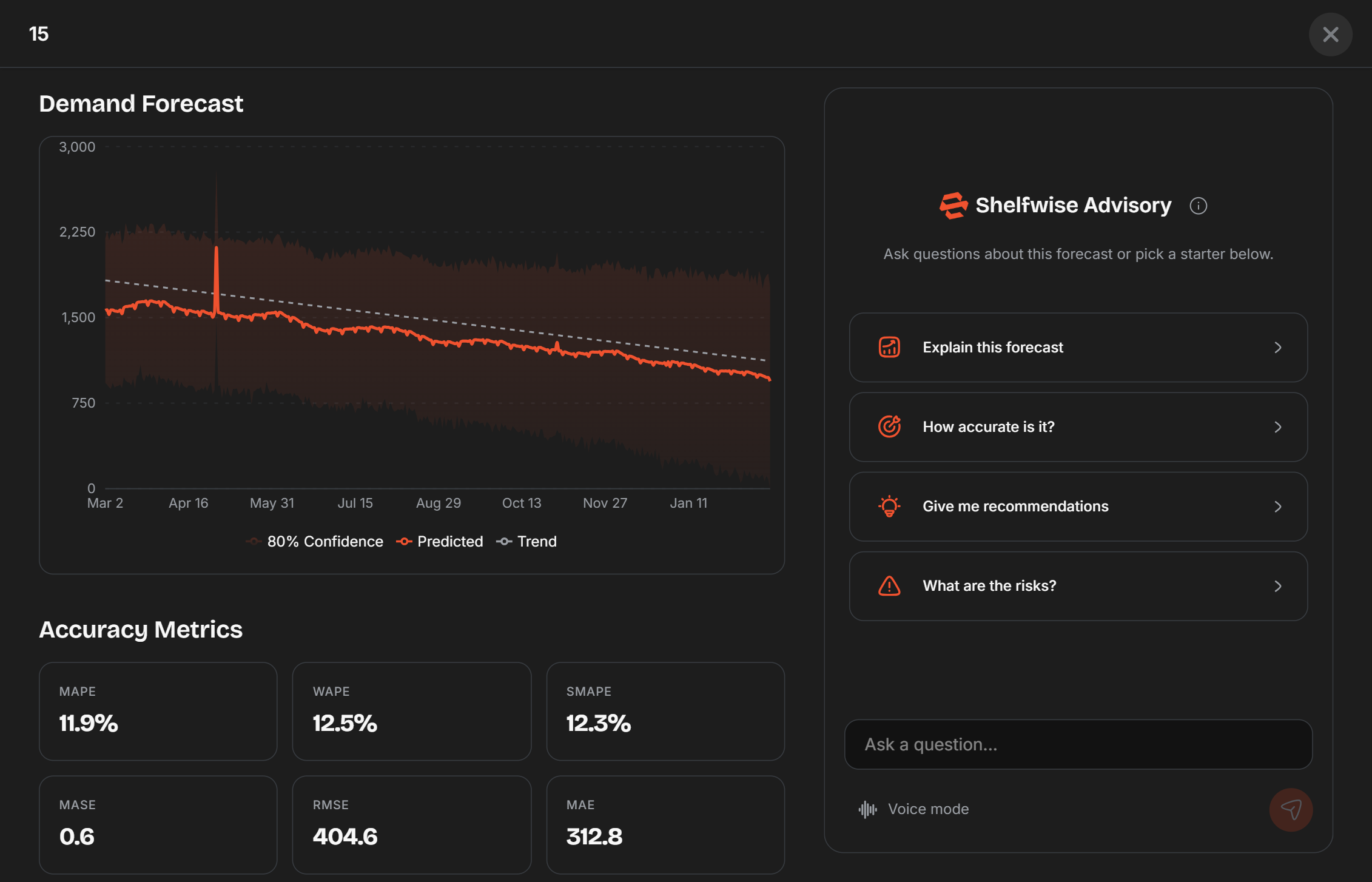Open the Explain this forecast starter

point(1078,347)
